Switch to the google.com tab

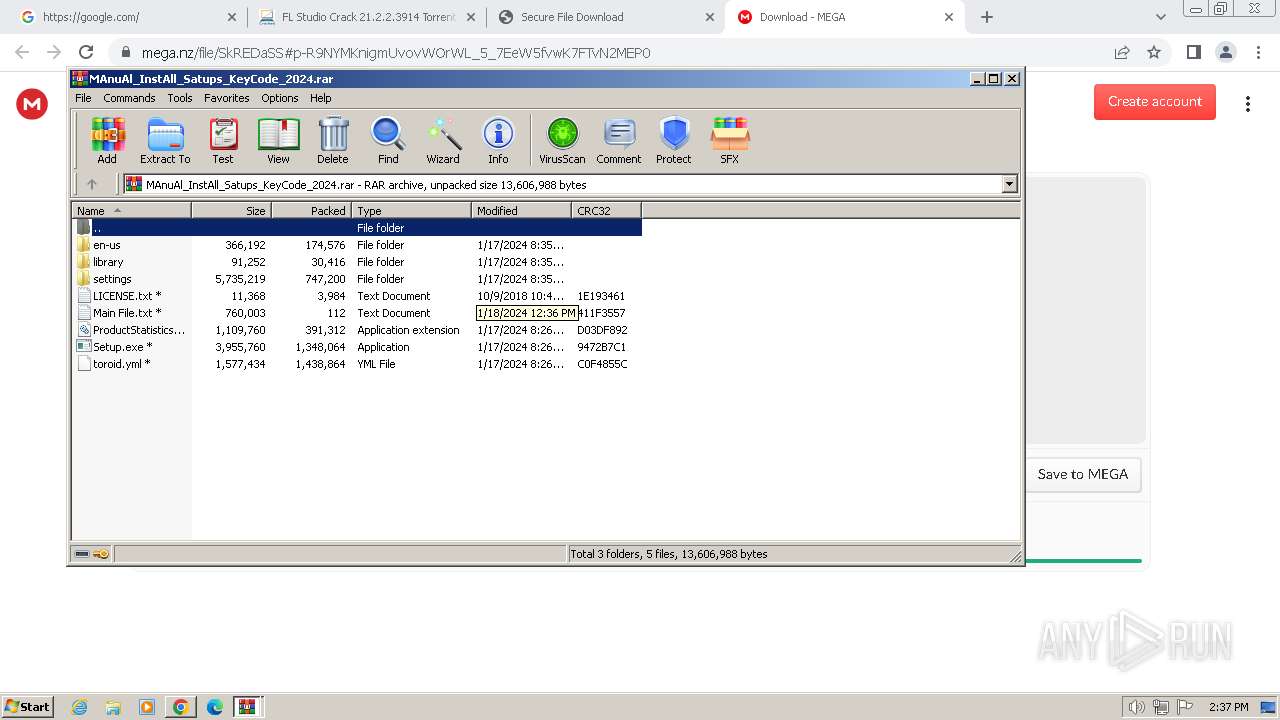tap(128, 17)
